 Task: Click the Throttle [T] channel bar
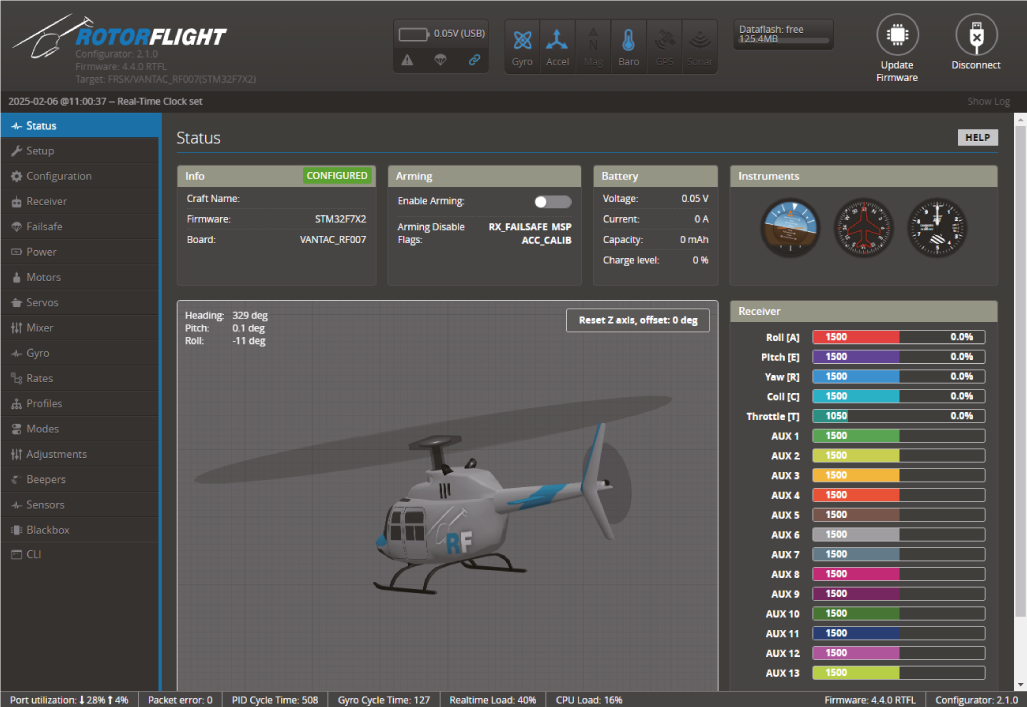click(x=898, y=416)
